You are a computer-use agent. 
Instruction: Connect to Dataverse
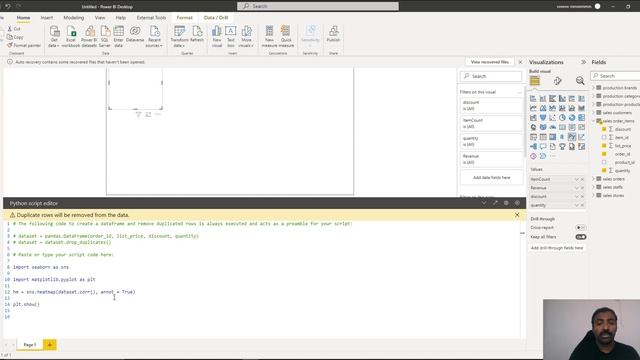coord(135,35)
